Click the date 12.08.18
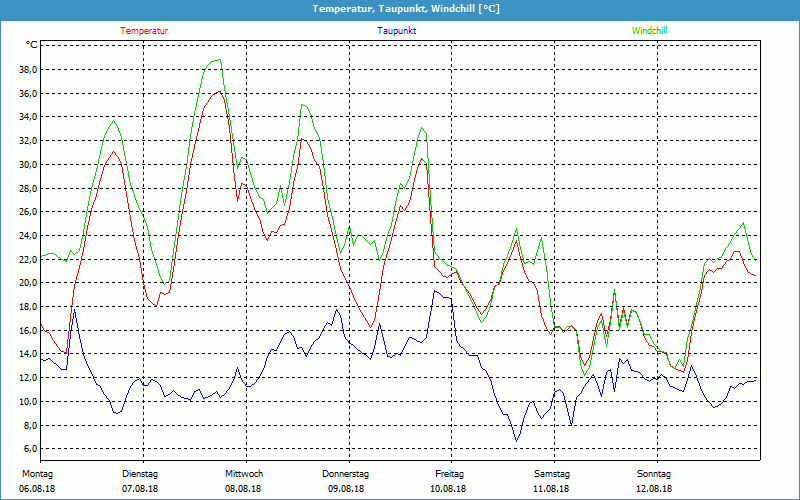This screenshot has width=800, height=500. pos(654,489)
